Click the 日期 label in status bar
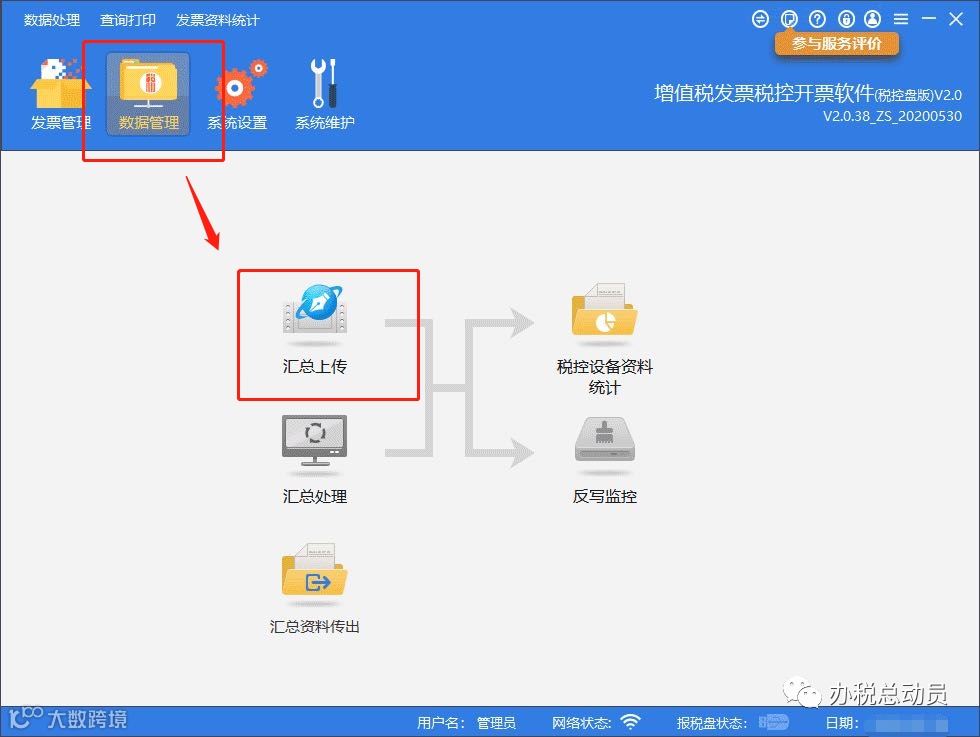Viewport: 980px width, 737px height. [842, 723]
